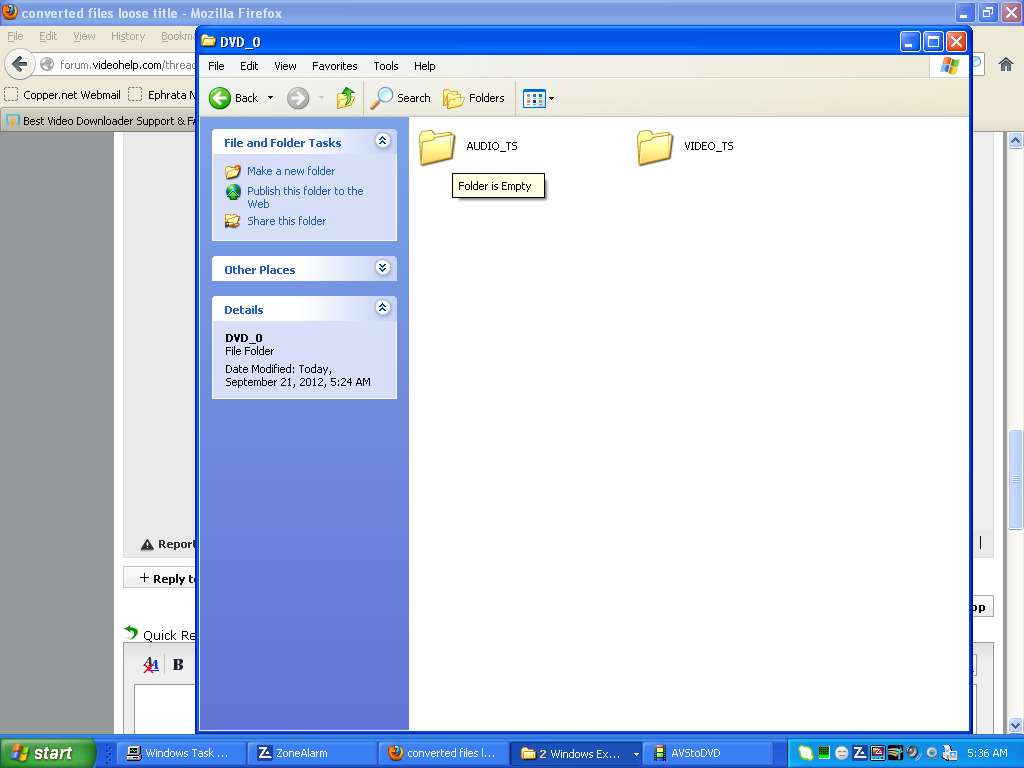Click the Publish to Web globe icon
Image resolution: width=1024 pixels, height=768 pixels.
click(233, 192)
